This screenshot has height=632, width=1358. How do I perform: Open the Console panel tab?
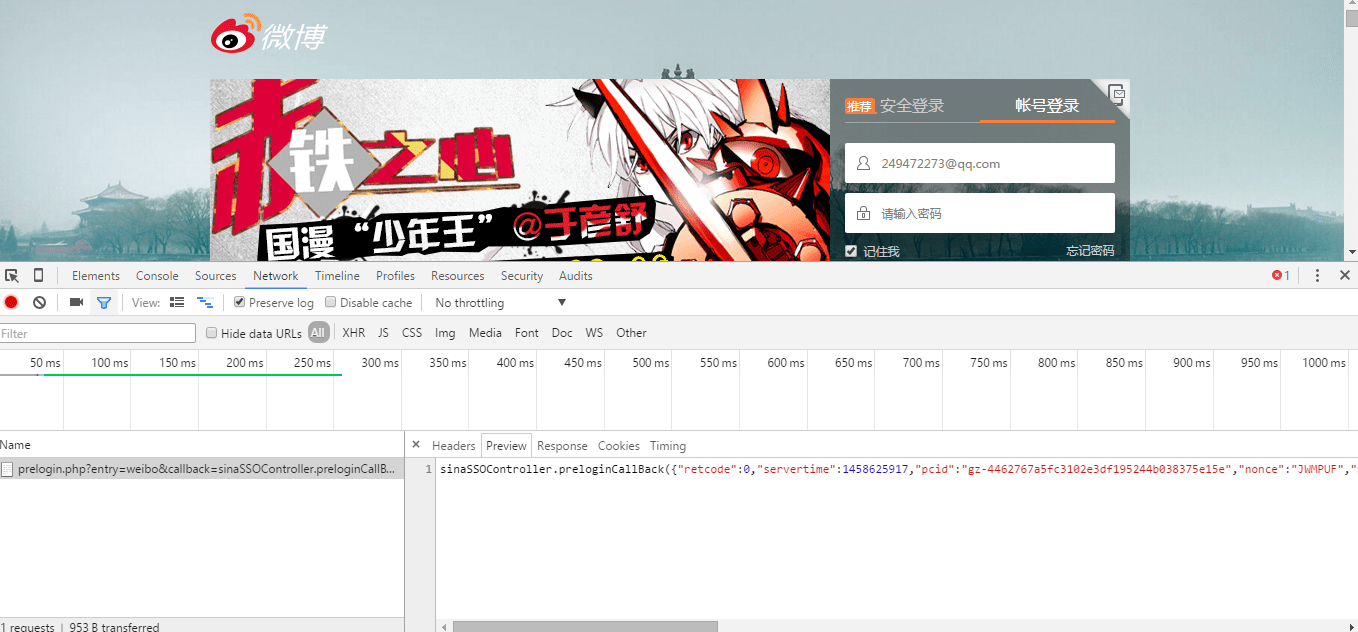coord(157,276)
